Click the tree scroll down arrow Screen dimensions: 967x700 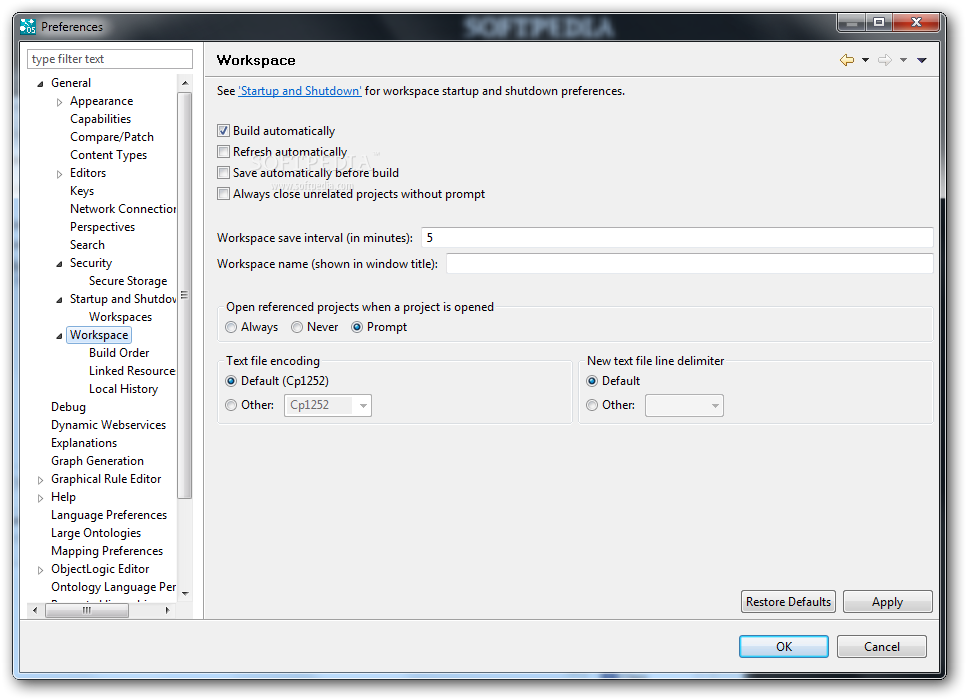(x=185, y=593)
